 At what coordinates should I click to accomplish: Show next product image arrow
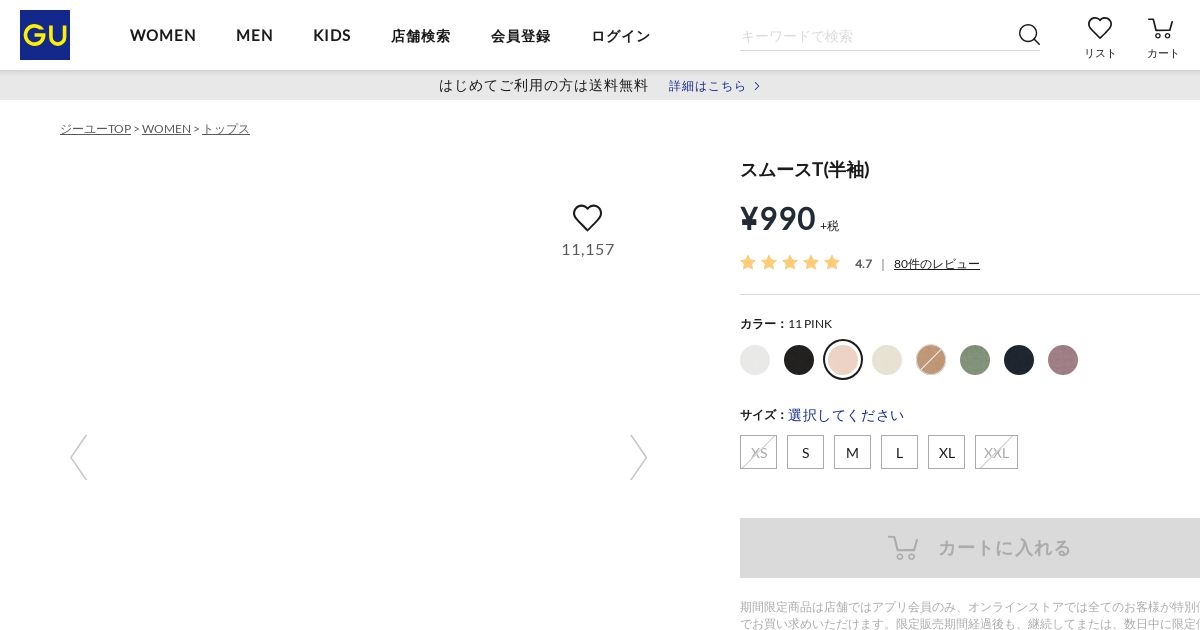click(x=638, y=457)
